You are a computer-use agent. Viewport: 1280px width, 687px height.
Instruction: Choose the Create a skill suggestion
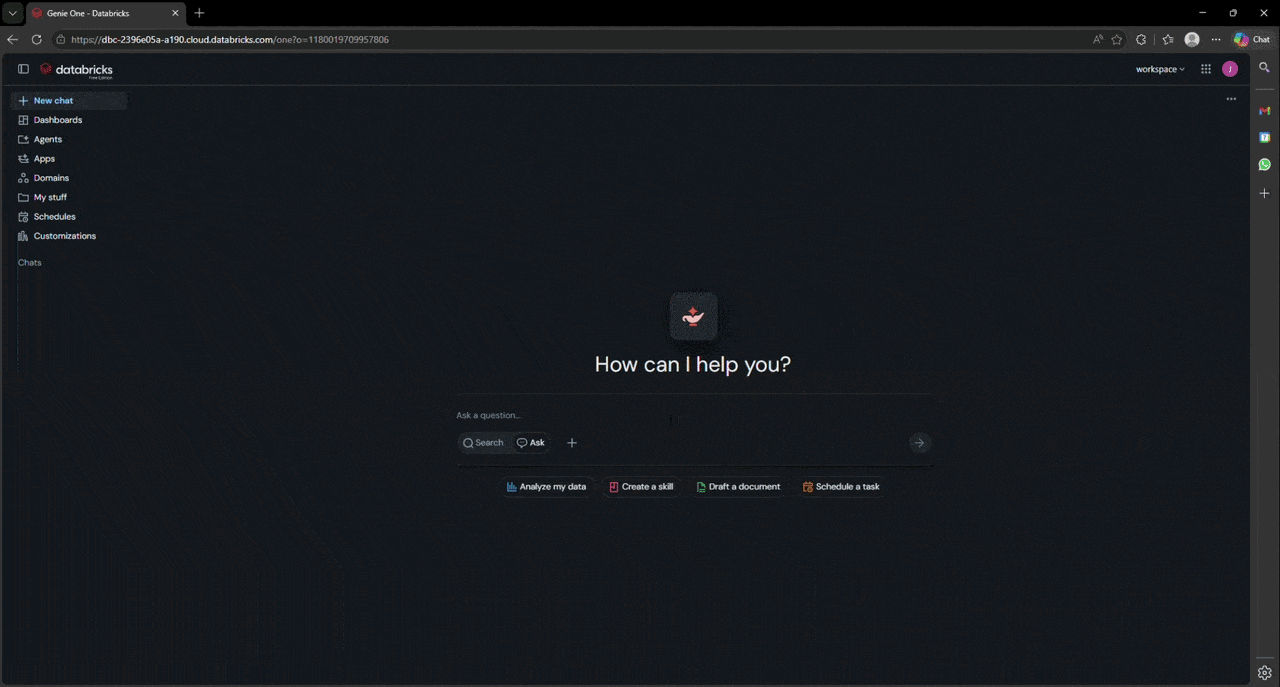[641, 487]
